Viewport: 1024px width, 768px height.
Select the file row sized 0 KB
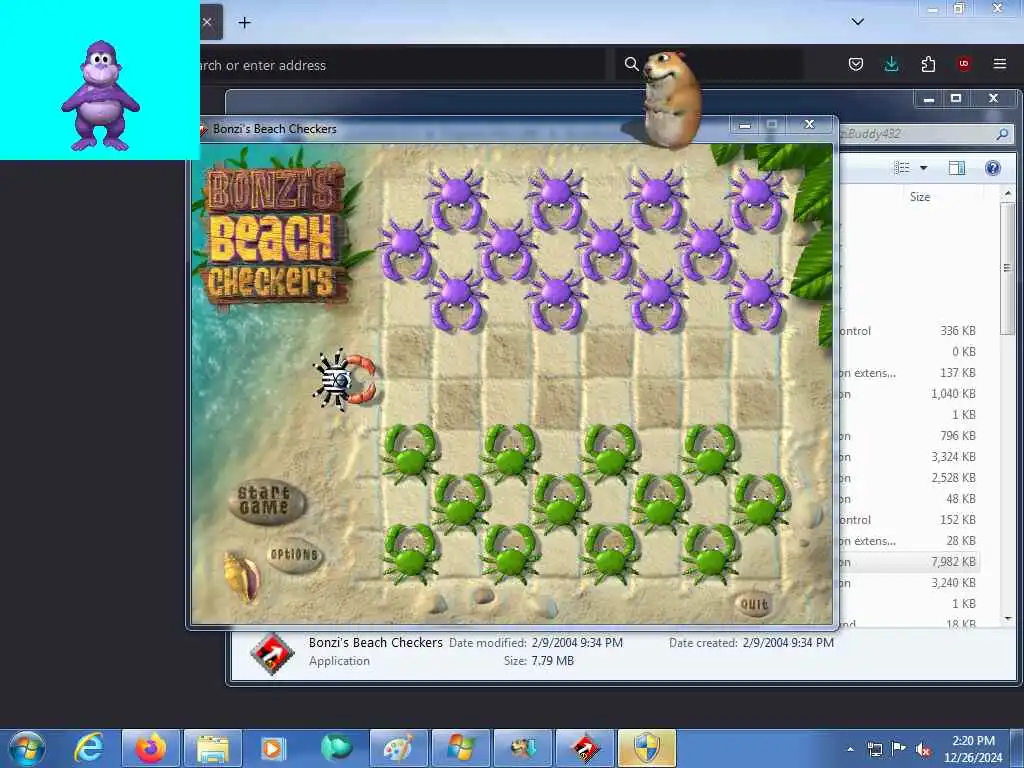[x=910, y=351]
